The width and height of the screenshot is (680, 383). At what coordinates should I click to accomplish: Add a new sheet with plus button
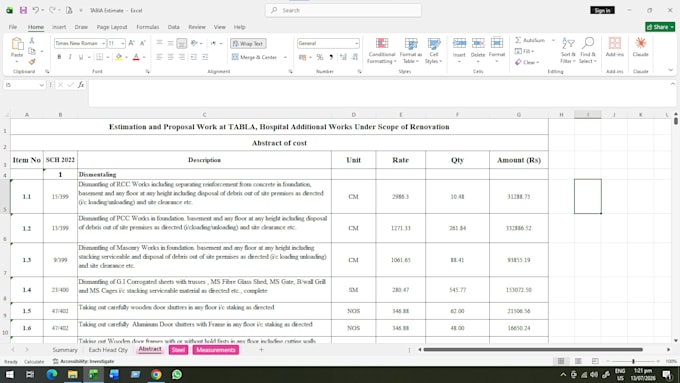261,350
